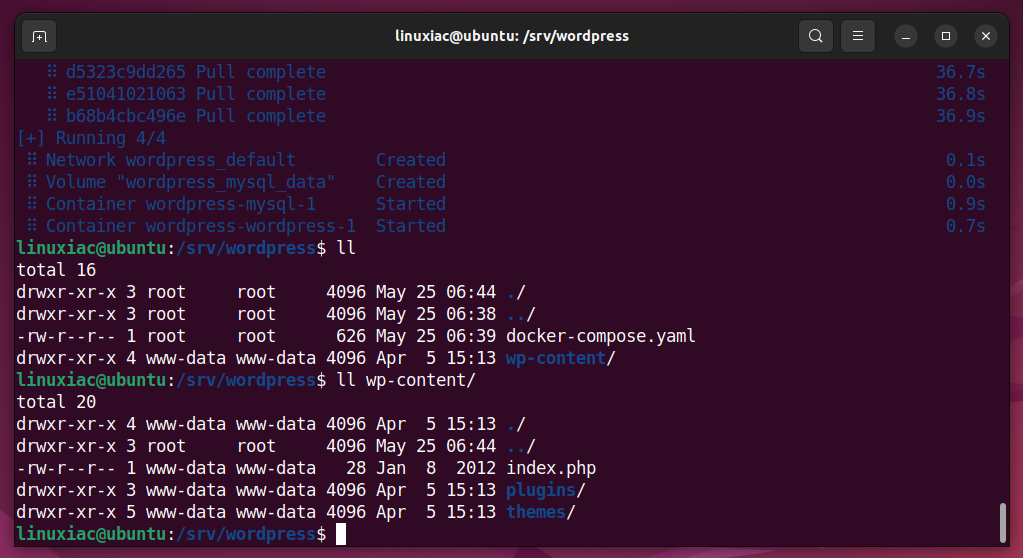Open a new terminal tab
The image size is (1023, 558).
39,36
